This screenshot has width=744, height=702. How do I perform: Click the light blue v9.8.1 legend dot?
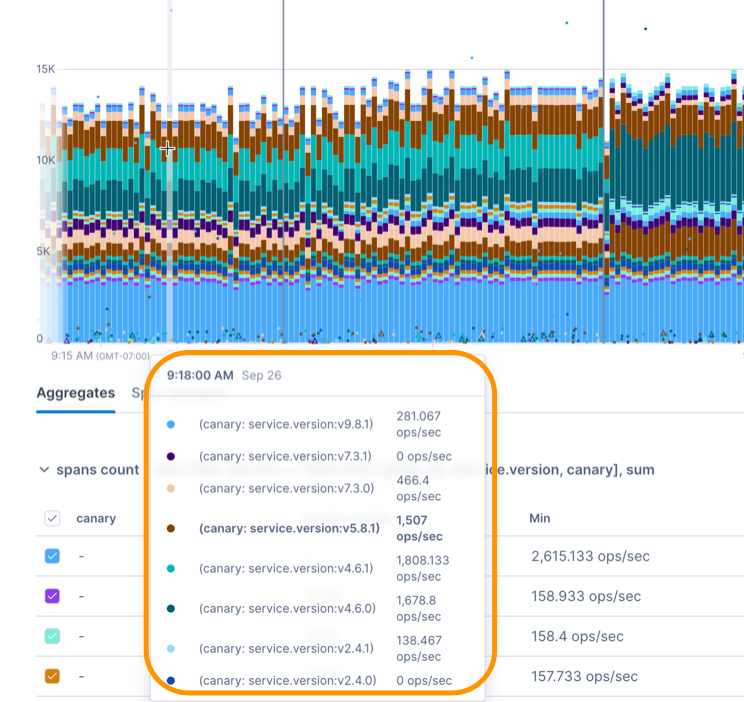click(x=171, y=424)
